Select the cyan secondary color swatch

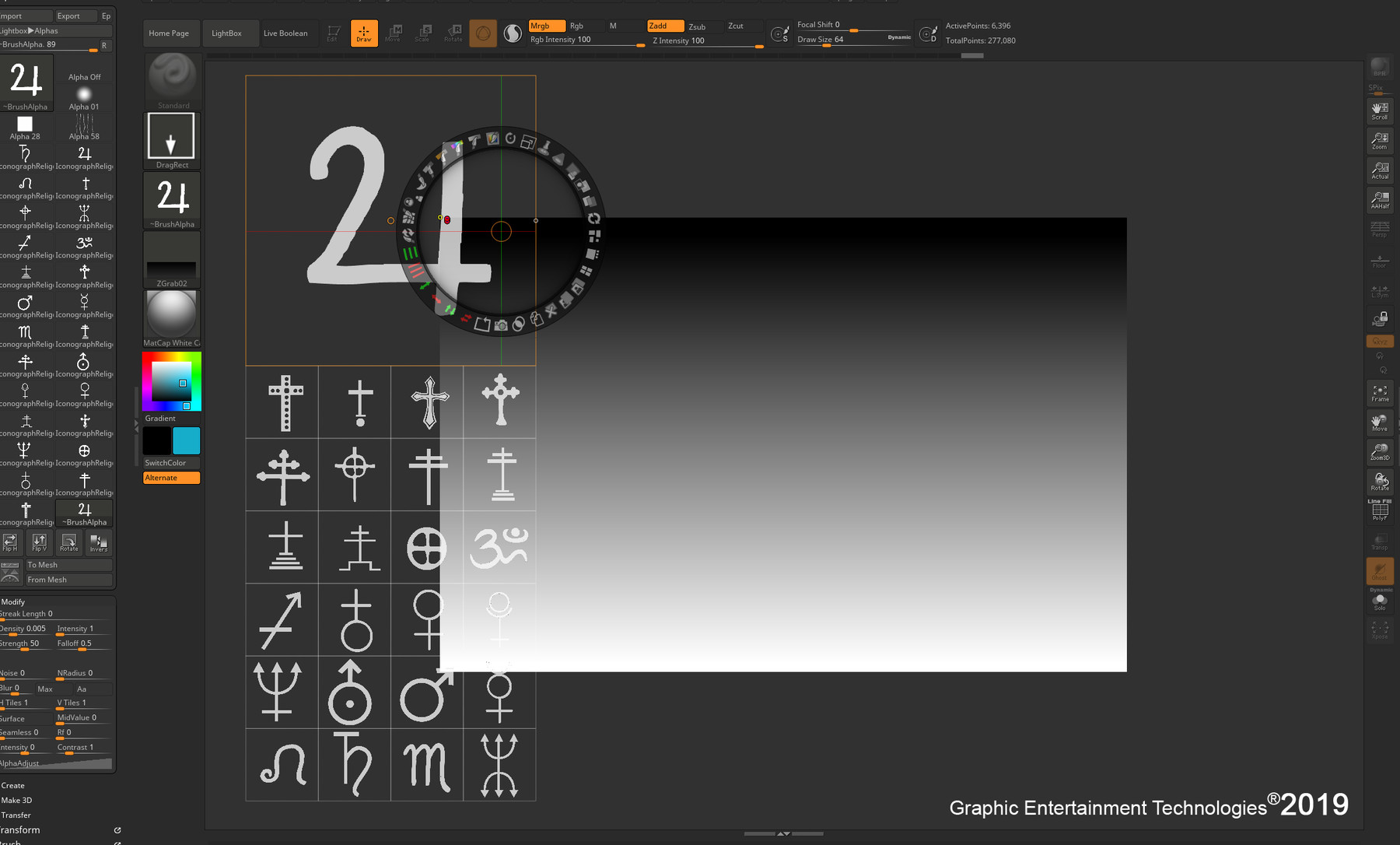187,440
